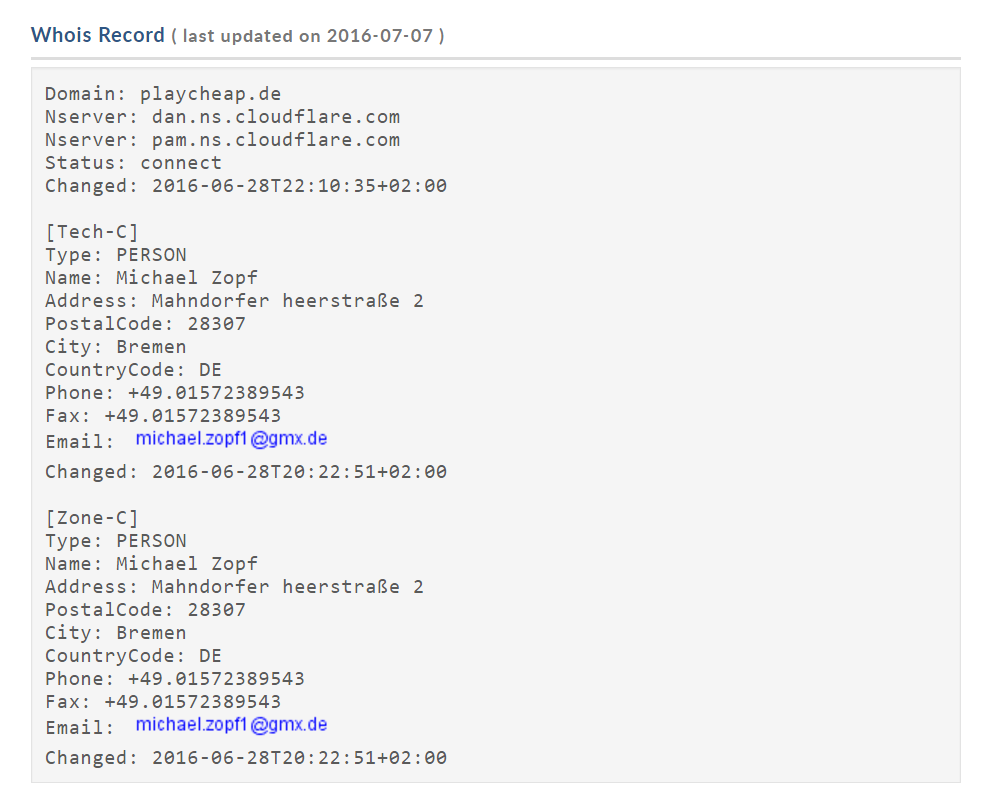999x810 pixels.
Task: Click the pam.ns.cloudflare.com nameserver line
Action: [222, 140]
